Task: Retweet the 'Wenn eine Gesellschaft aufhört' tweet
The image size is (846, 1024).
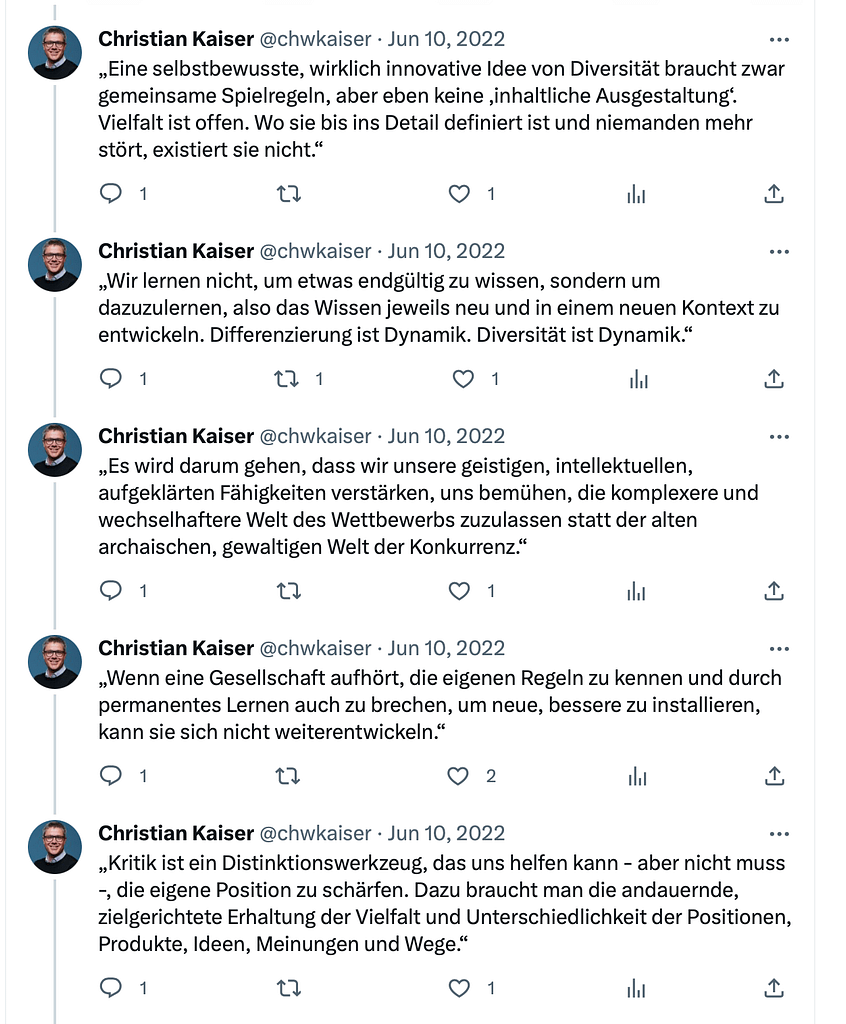Action: click(288, 776)
